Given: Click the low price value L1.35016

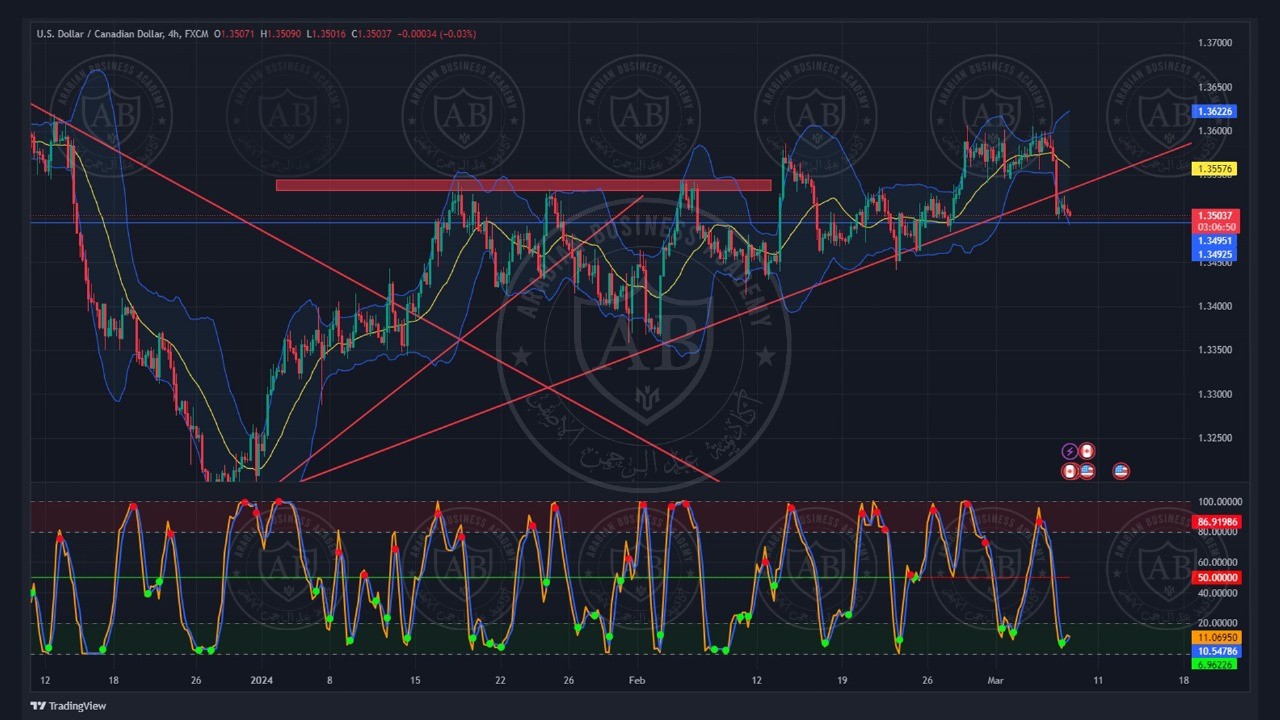Looking at the screenshot, I should [326, 34].
